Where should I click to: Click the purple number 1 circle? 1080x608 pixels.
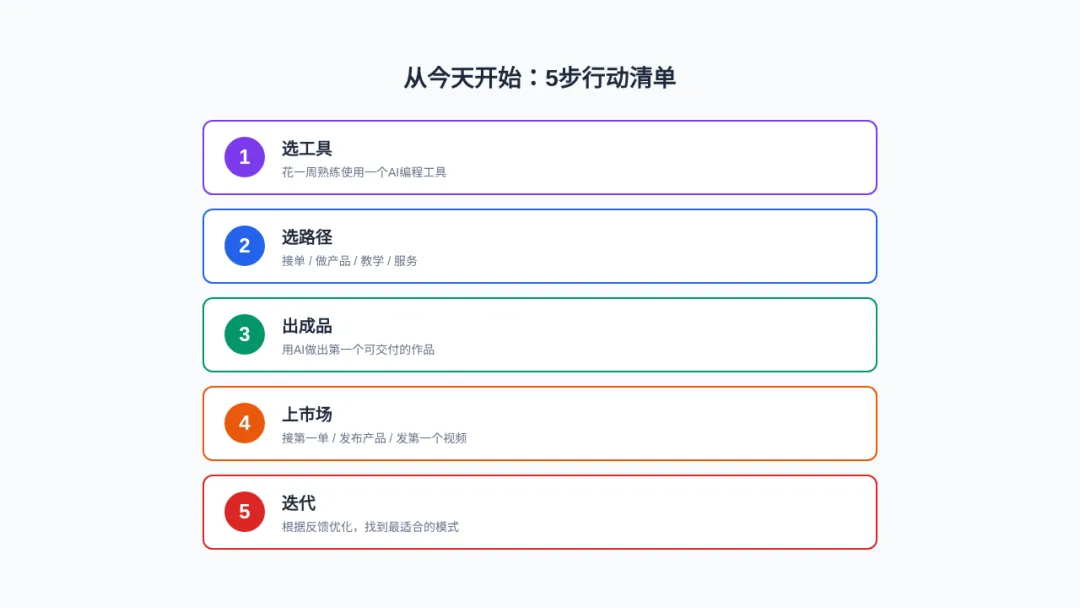point(245,157)
